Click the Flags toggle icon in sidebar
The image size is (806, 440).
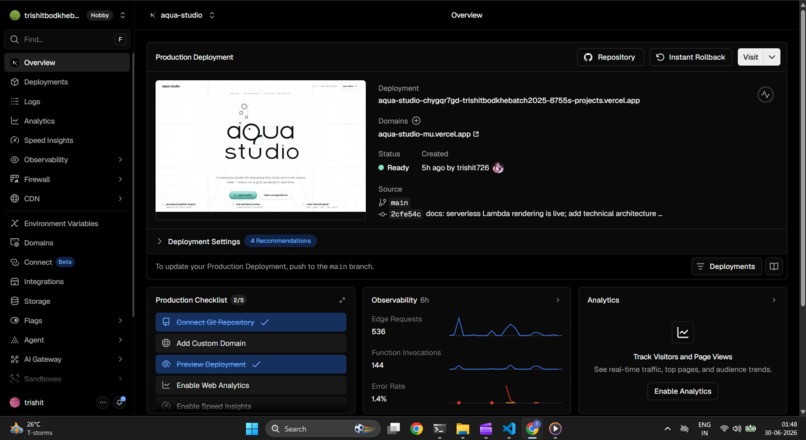click(14, 320)
